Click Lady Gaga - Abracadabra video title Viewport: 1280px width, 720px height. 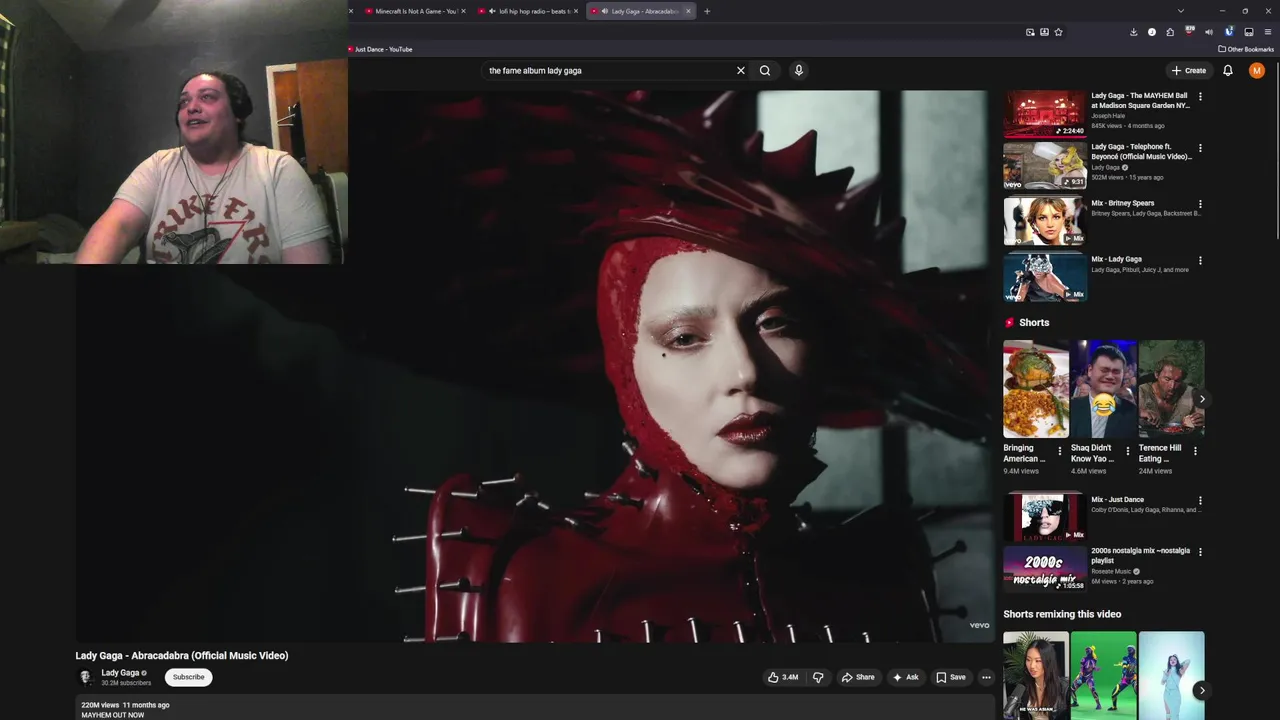tap(182, 656)
